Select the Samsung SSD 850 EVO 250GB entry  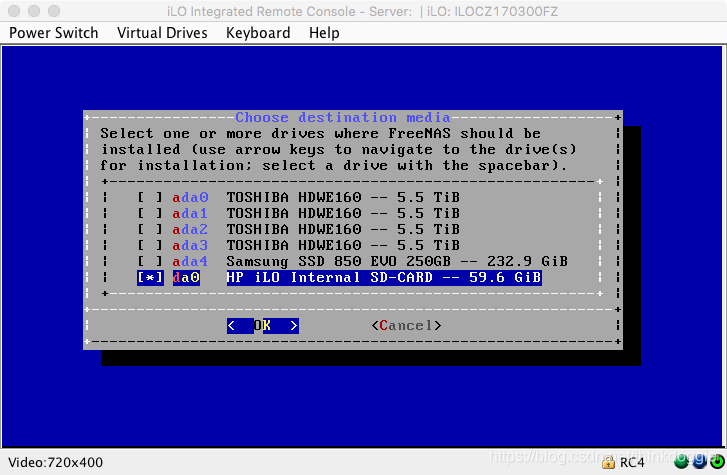[397, 262]
